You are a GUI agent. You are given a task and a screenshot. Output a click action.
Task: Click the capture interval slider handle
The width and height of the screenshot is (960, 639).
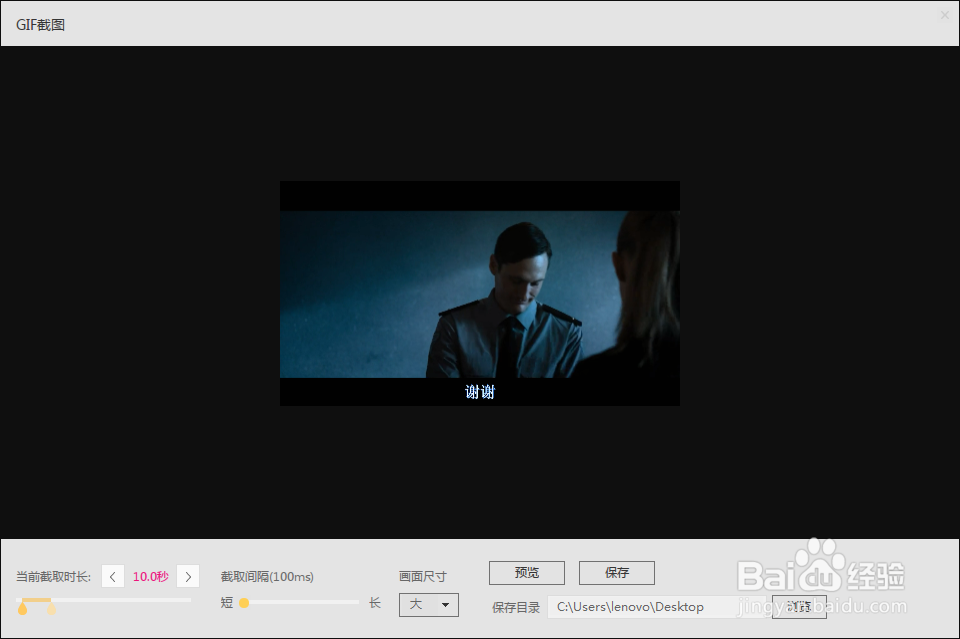pyautogui.click(x=244, y=603)
